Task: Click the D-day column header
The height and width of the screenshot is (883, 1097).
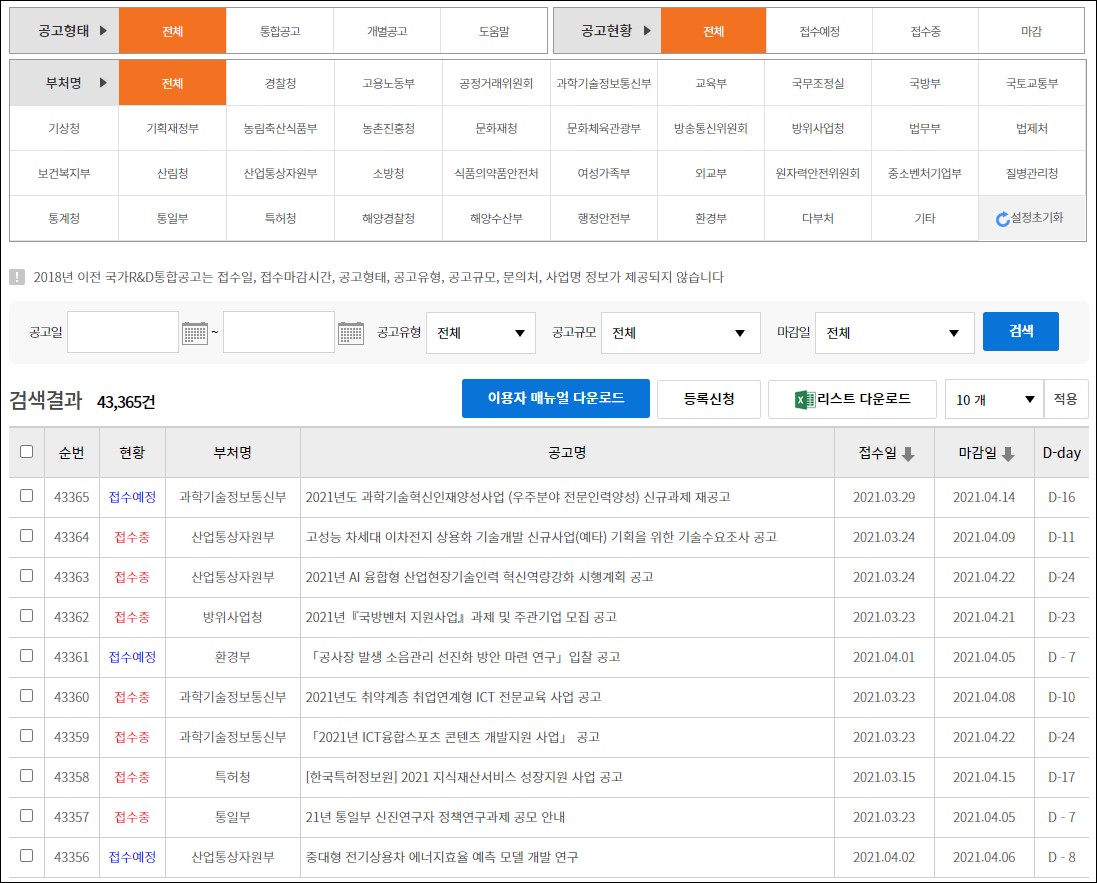Action: tap(1061, 453)
